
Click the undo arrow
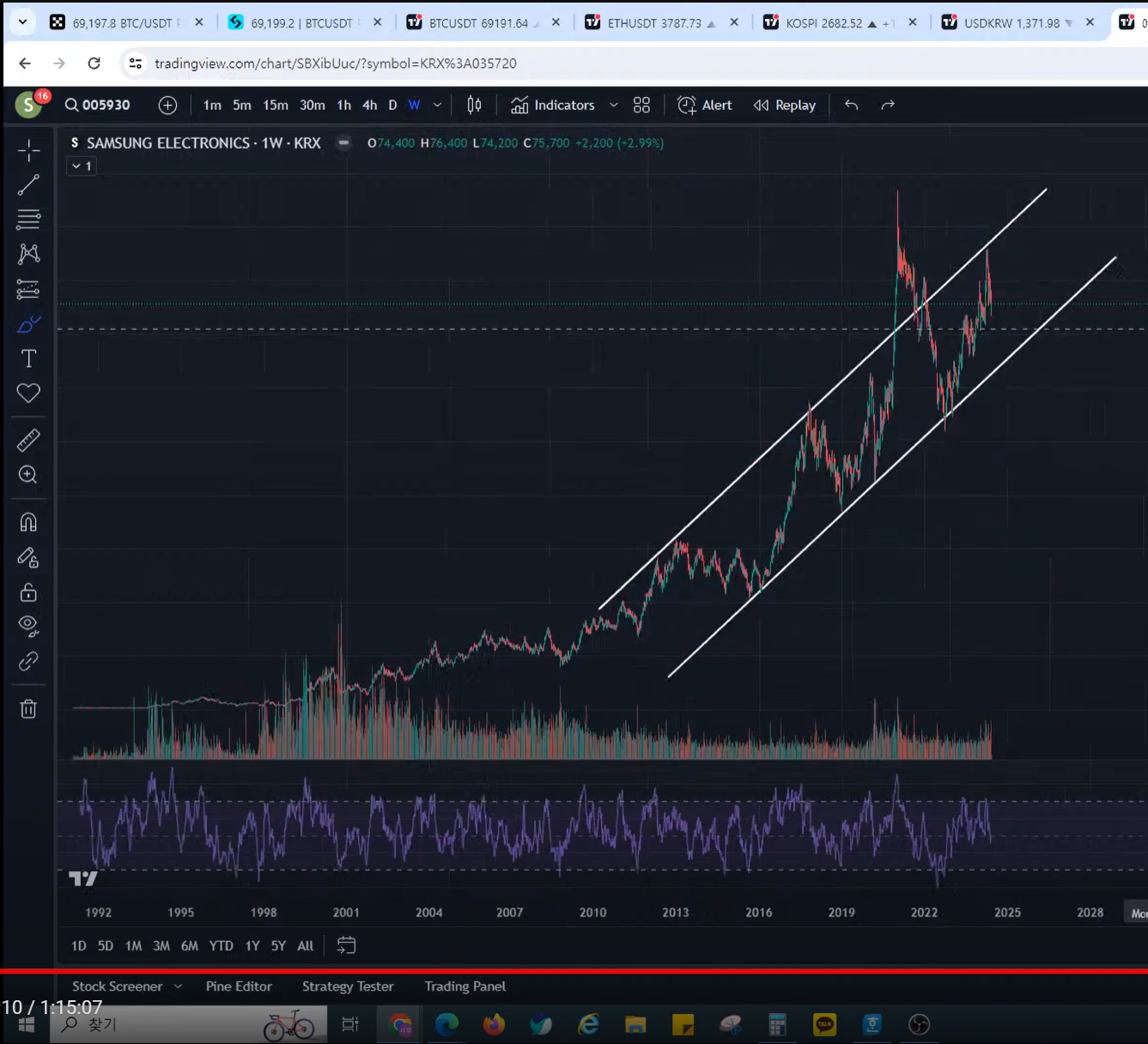point(851,105)
